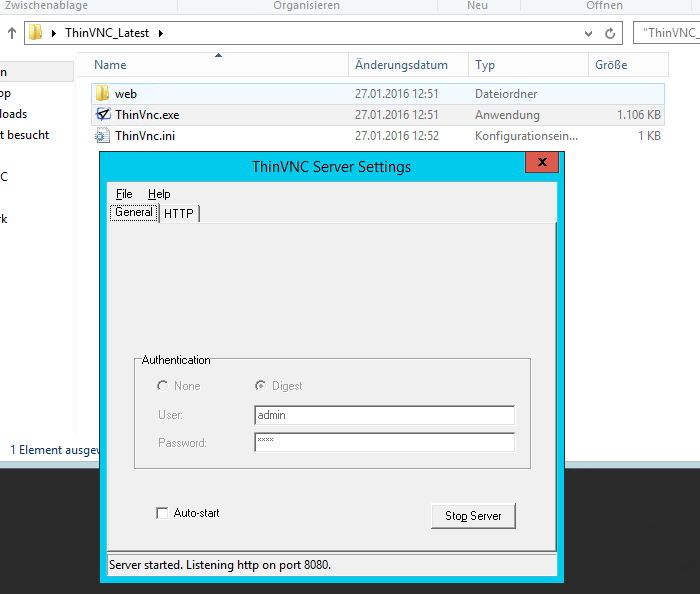700x594 pixels.
Task: Enable the Auto-start checkbox
Action: click(162, 513)
